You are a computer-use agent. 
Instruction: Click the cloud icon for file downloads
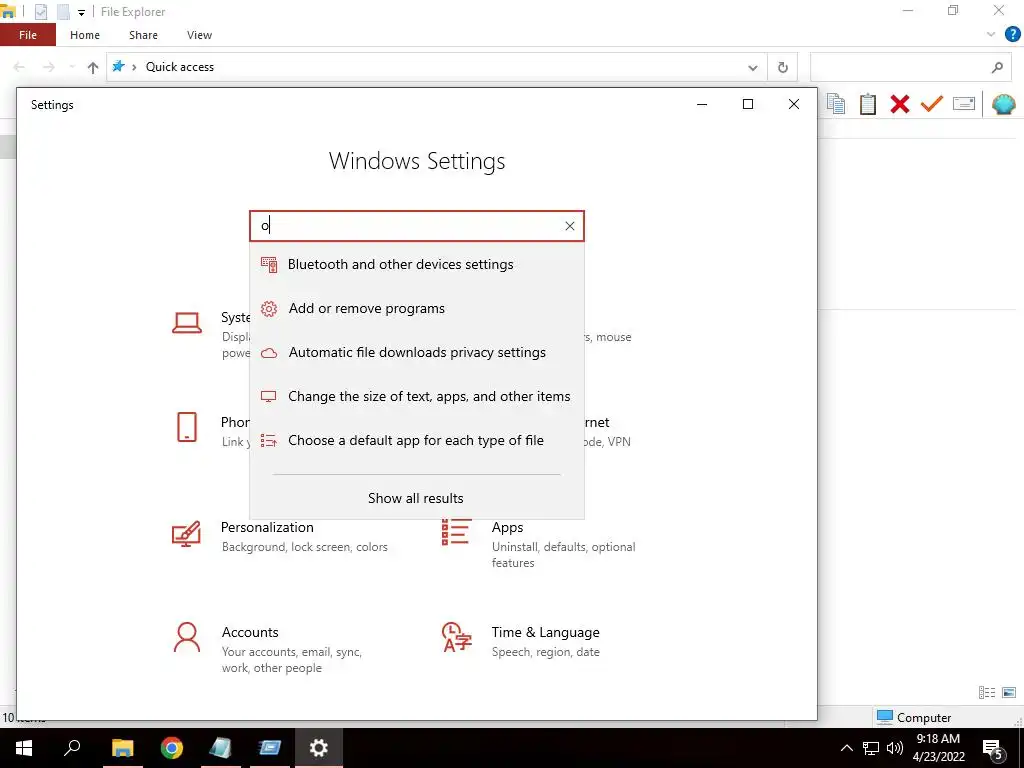click(x=269, y=353)
